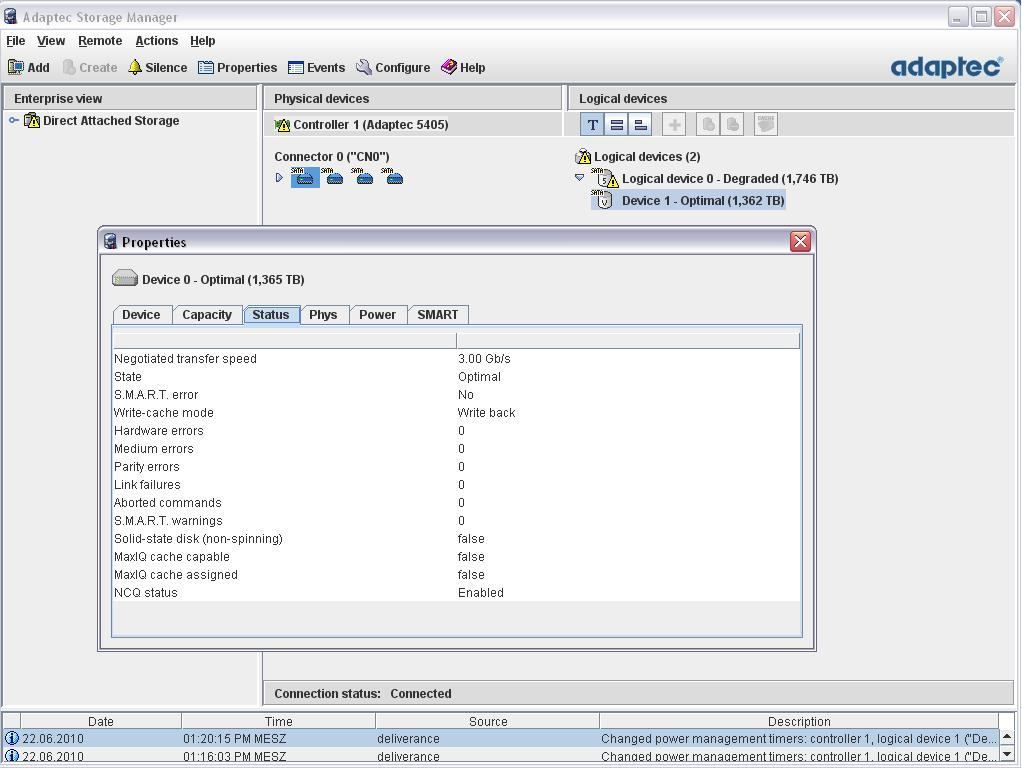Expand the Direct Attached Storage tree node
This screenshot has width=1022, height=768.
(x=14, y=121)
